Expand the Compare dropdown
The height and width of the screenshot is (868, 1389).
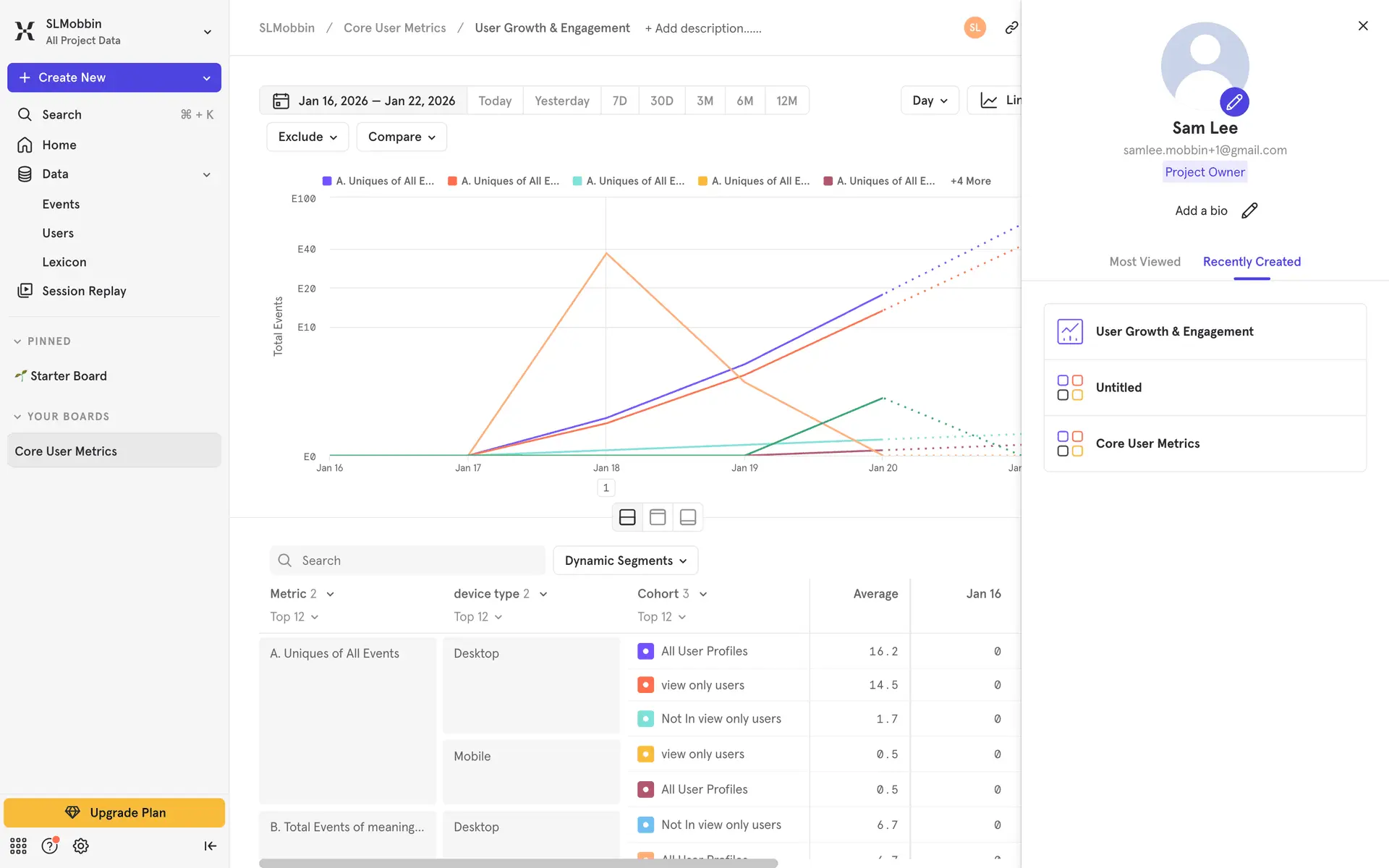[x=402, y=137]
